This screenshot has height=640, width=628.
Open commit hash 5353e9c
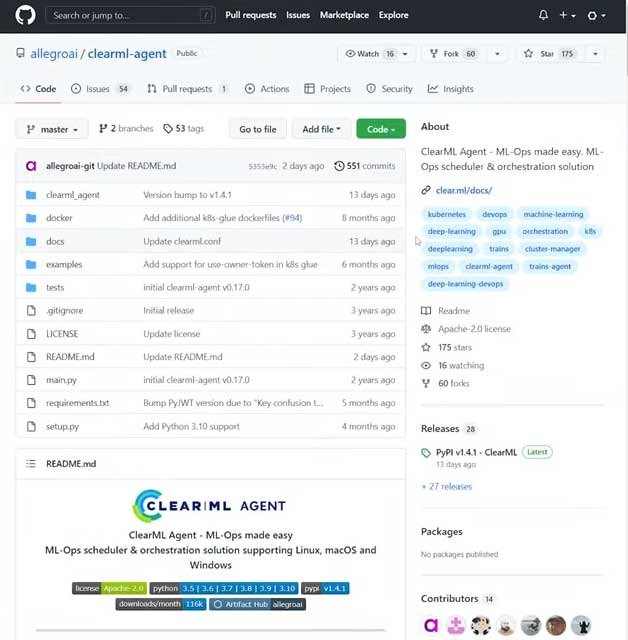point(262,167)
